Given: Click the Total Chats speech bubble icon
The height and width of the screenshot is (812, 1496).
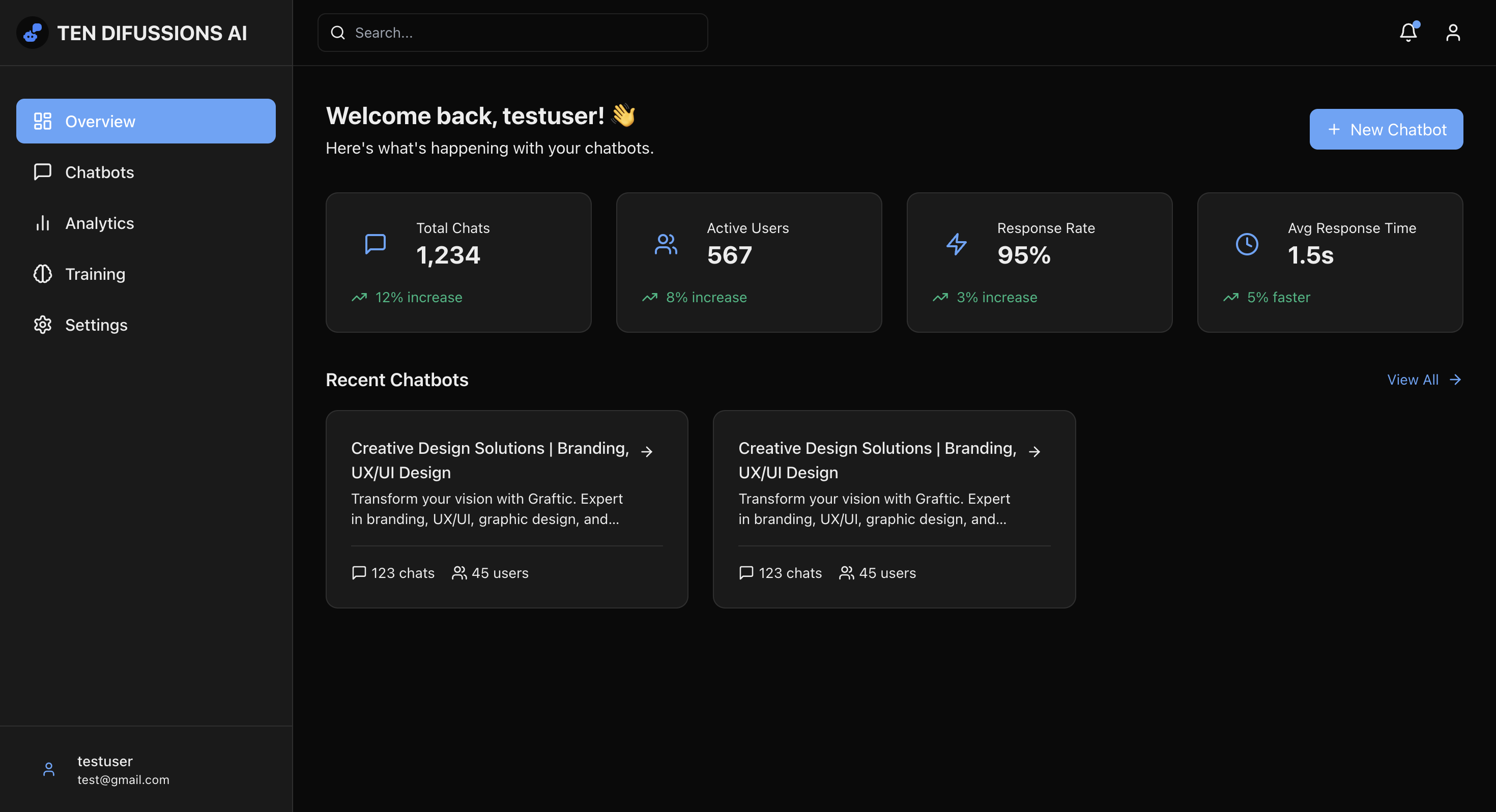Looking at the screenshot, I should click(375, 244).
